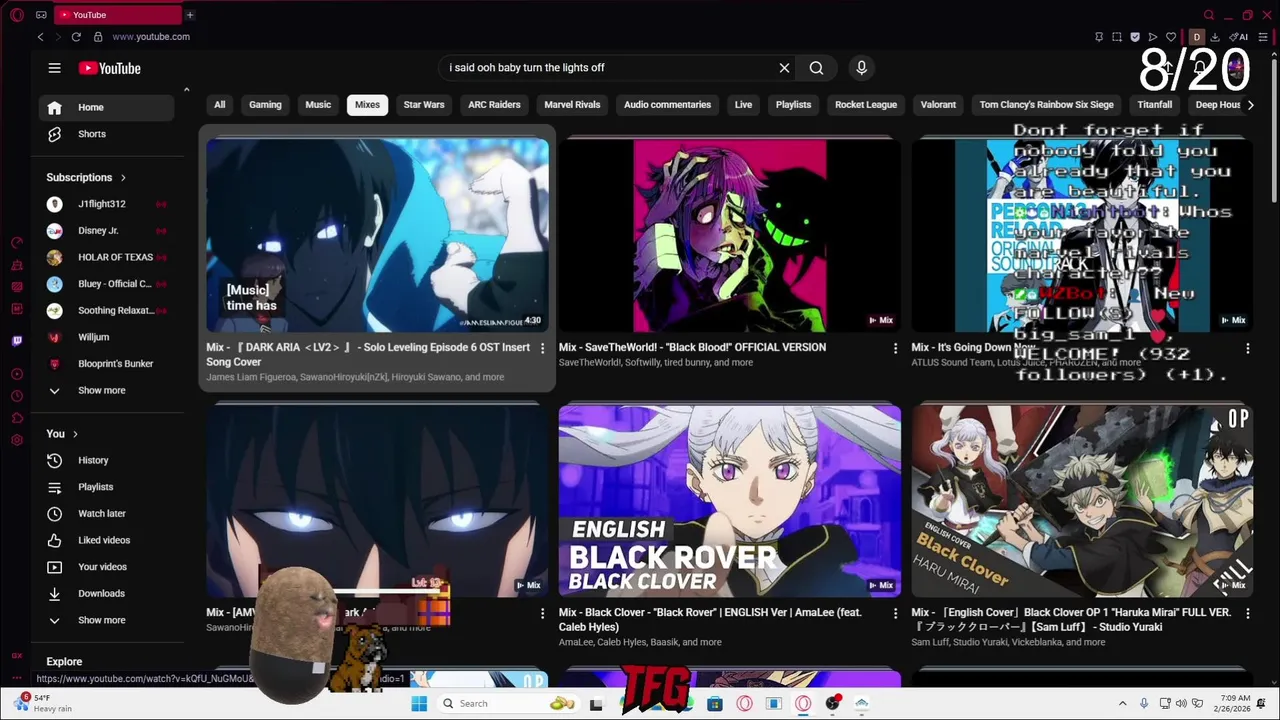The image size is (1280, 720).
Task: Open Shorts in sidebar
Action: point(107,134)
